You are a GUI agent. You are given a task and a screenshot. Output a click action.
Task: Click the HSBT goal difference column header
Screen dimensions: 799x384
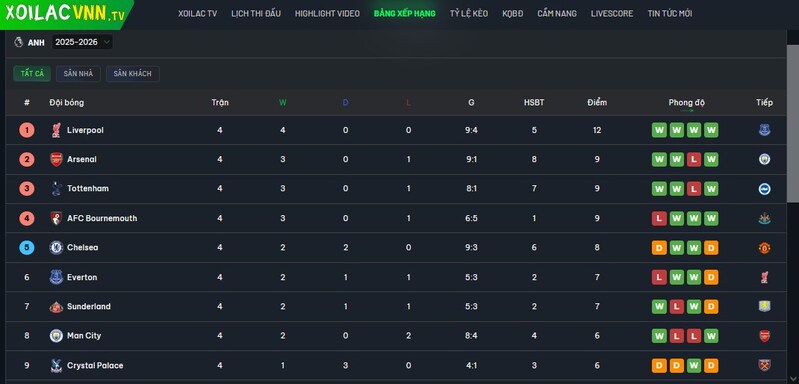point(534,102)
